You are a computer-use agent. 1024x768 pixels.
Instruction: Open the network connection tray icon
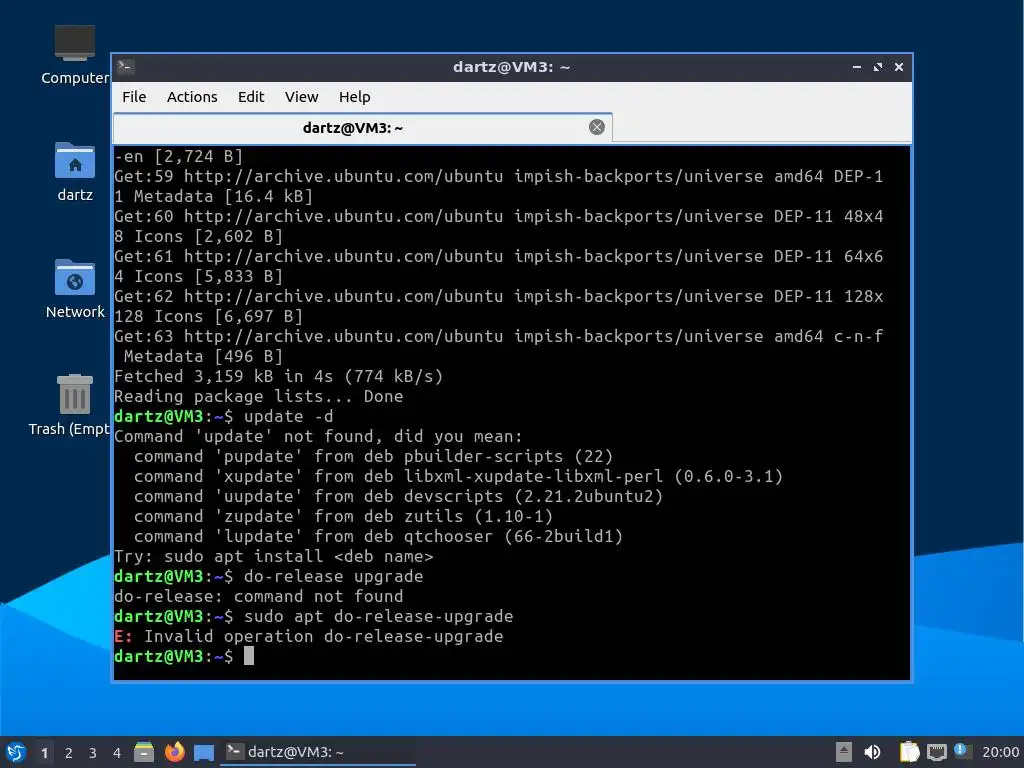click(x=936, y=752)
